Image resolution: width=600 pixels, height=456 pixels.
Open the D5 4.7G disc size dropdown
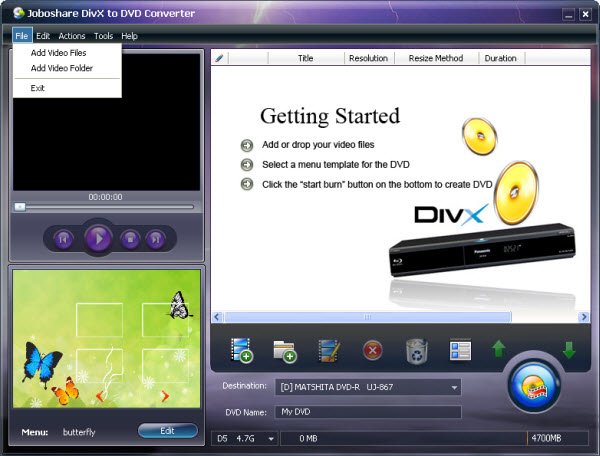(x=271, y=439)
